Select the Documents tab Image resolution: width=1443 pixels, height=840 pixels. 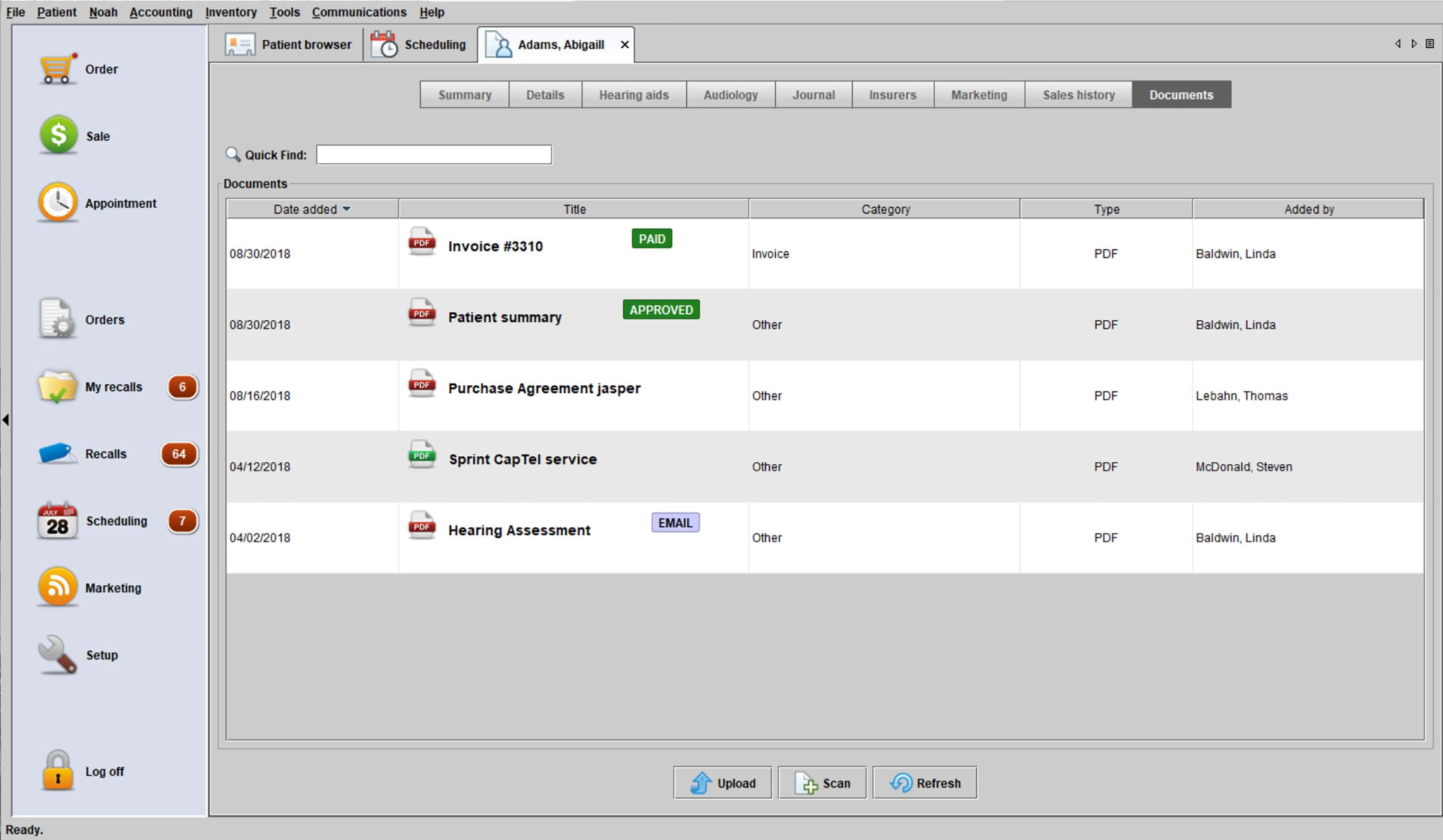point(1181,95)
